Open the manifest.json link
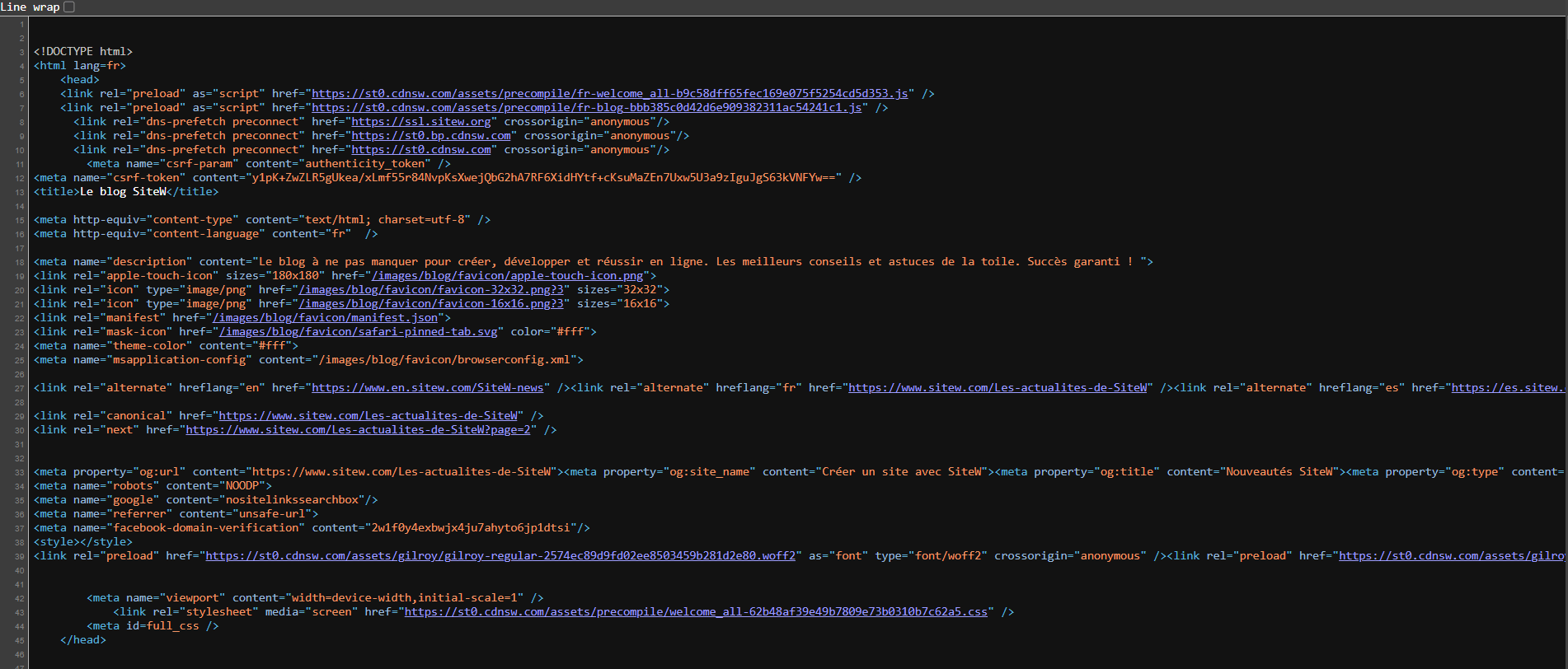The width and height of the screenshot is (1568, 669). pyautogui.click(x=326, y=318)
